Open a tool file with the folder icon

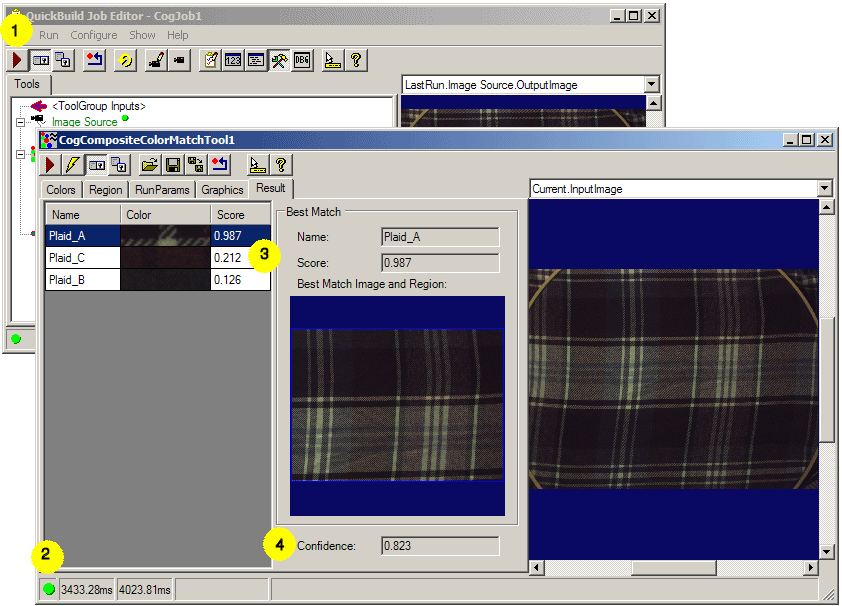point(148,164)
